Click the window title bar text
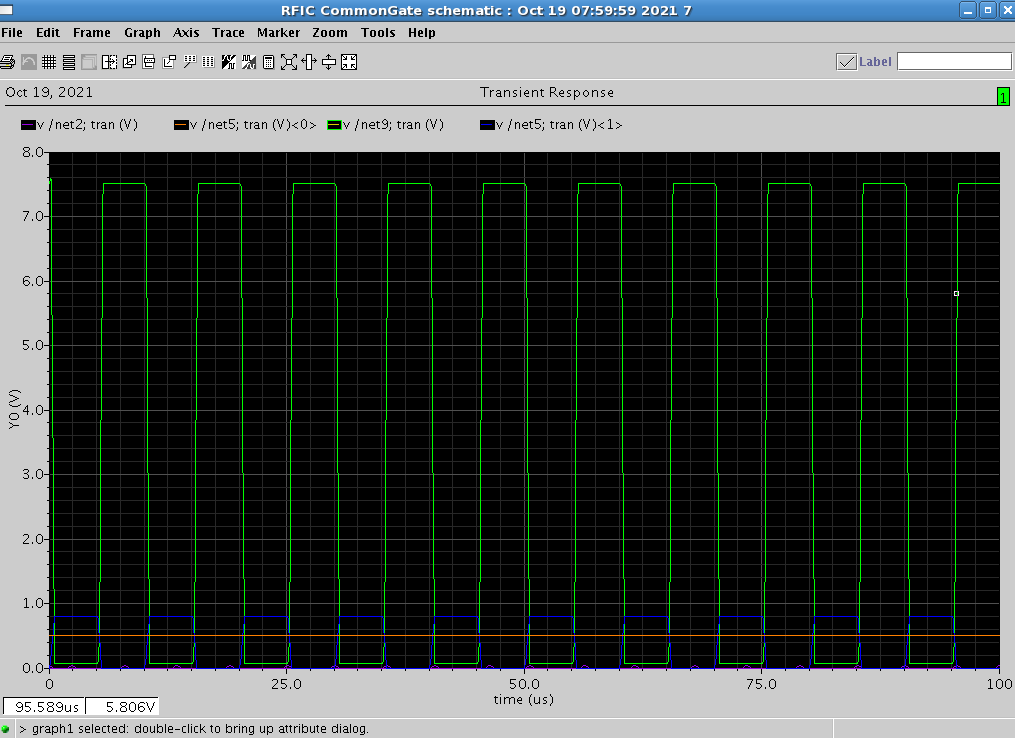 coord(486,10)
